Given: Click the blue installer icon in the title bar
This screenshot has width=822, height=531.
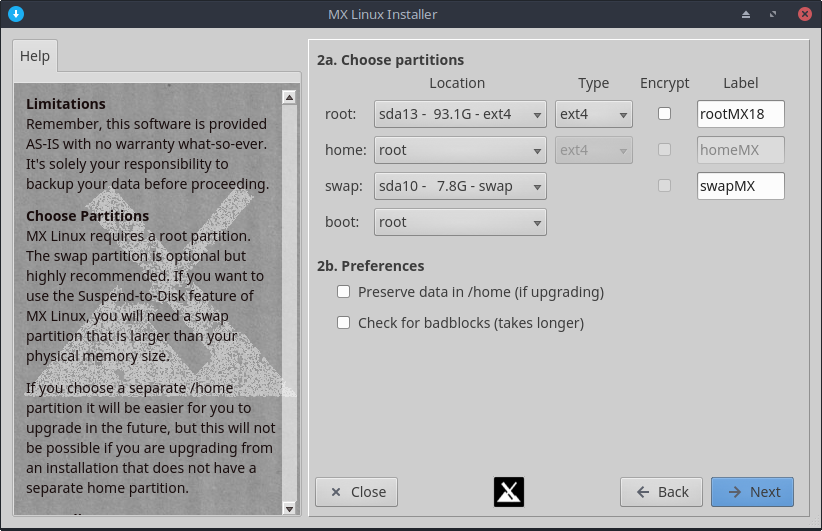Looking at the screenshot, I should click(16, 14).
